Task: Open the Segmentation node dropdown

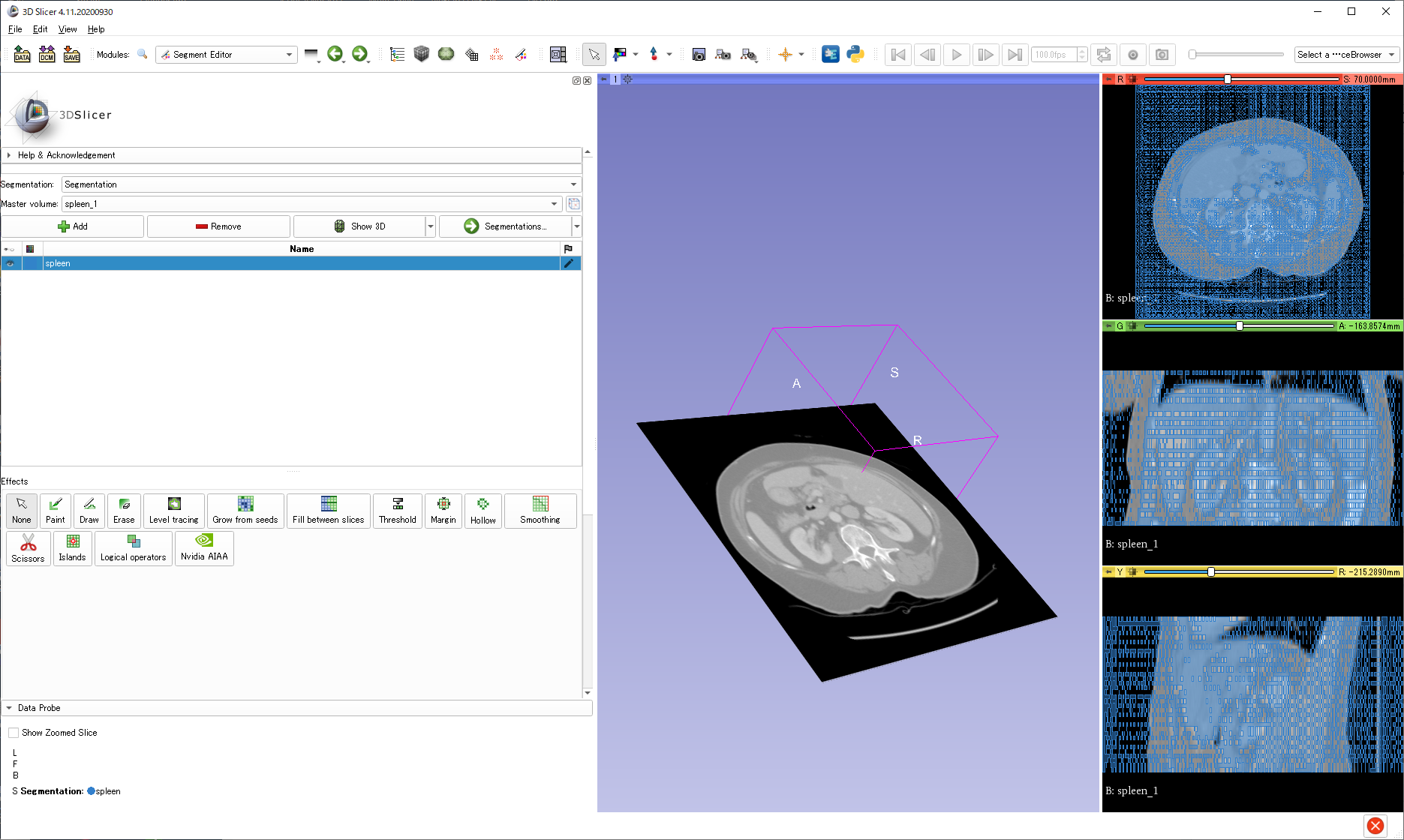Action: tap(321, 184)
